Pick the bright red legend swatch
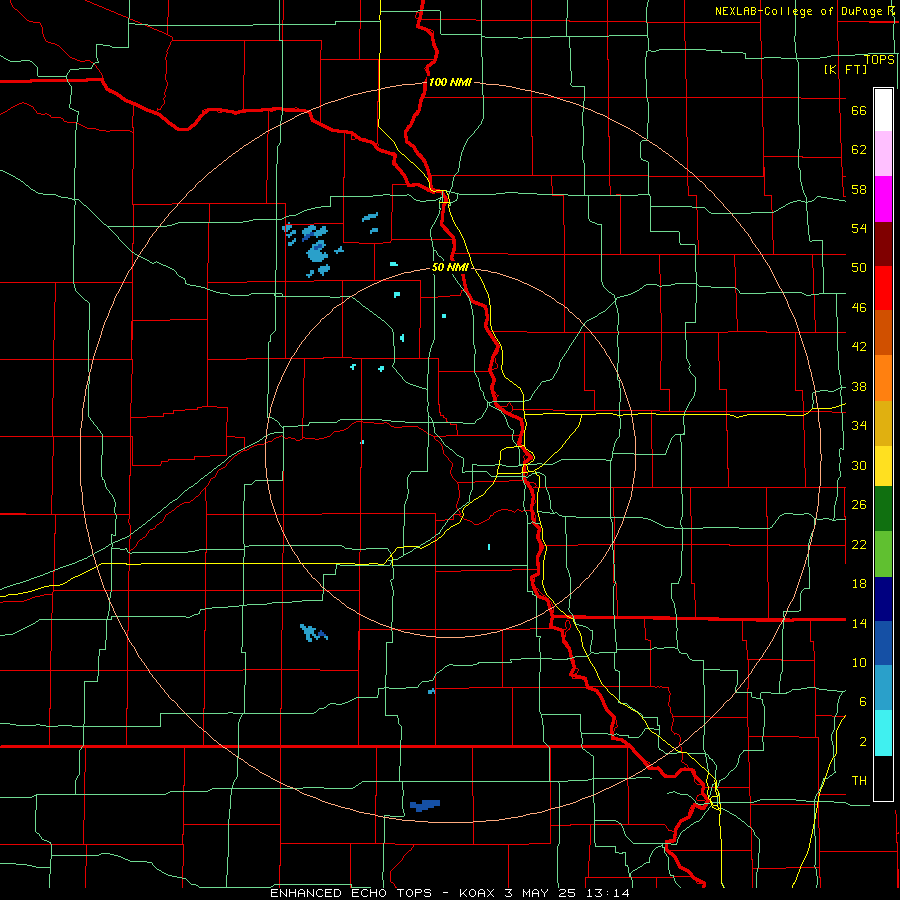 (883, 288)
